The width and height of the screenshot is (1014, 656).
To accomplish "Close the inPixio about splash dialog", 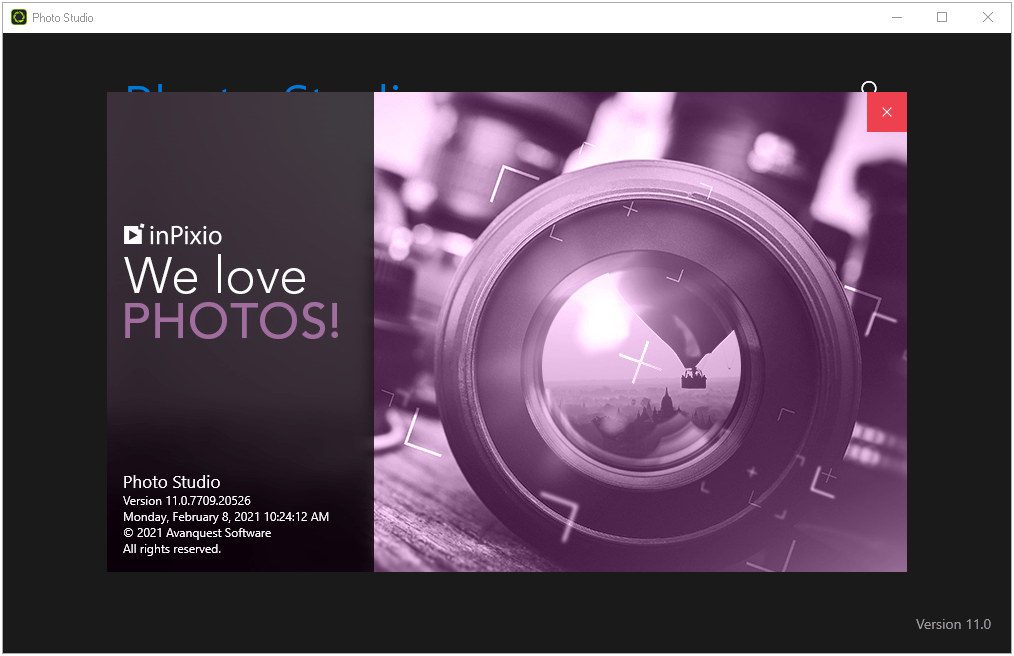I will point(886,112).
